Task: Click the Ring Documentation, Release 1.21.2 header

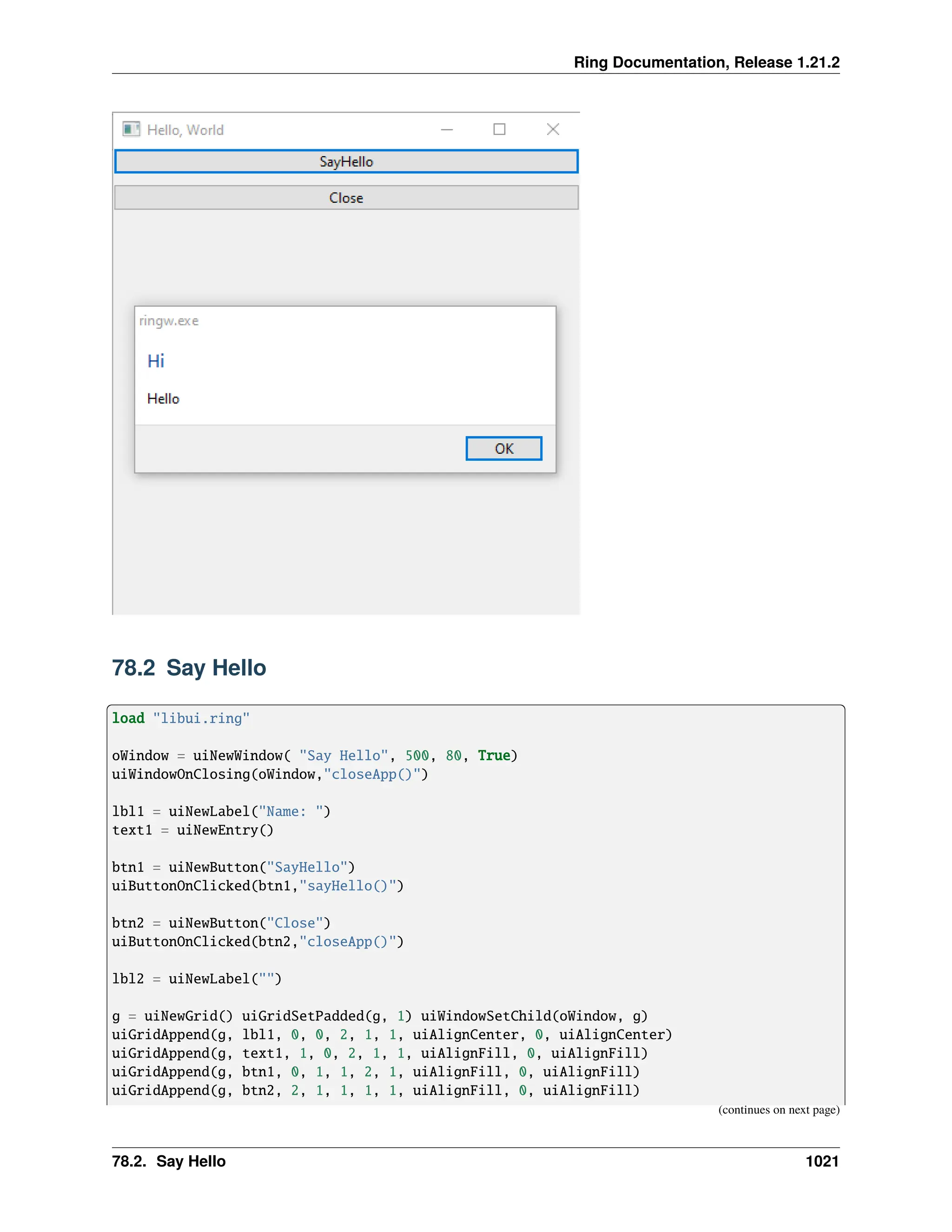Action: coord(706,63)
